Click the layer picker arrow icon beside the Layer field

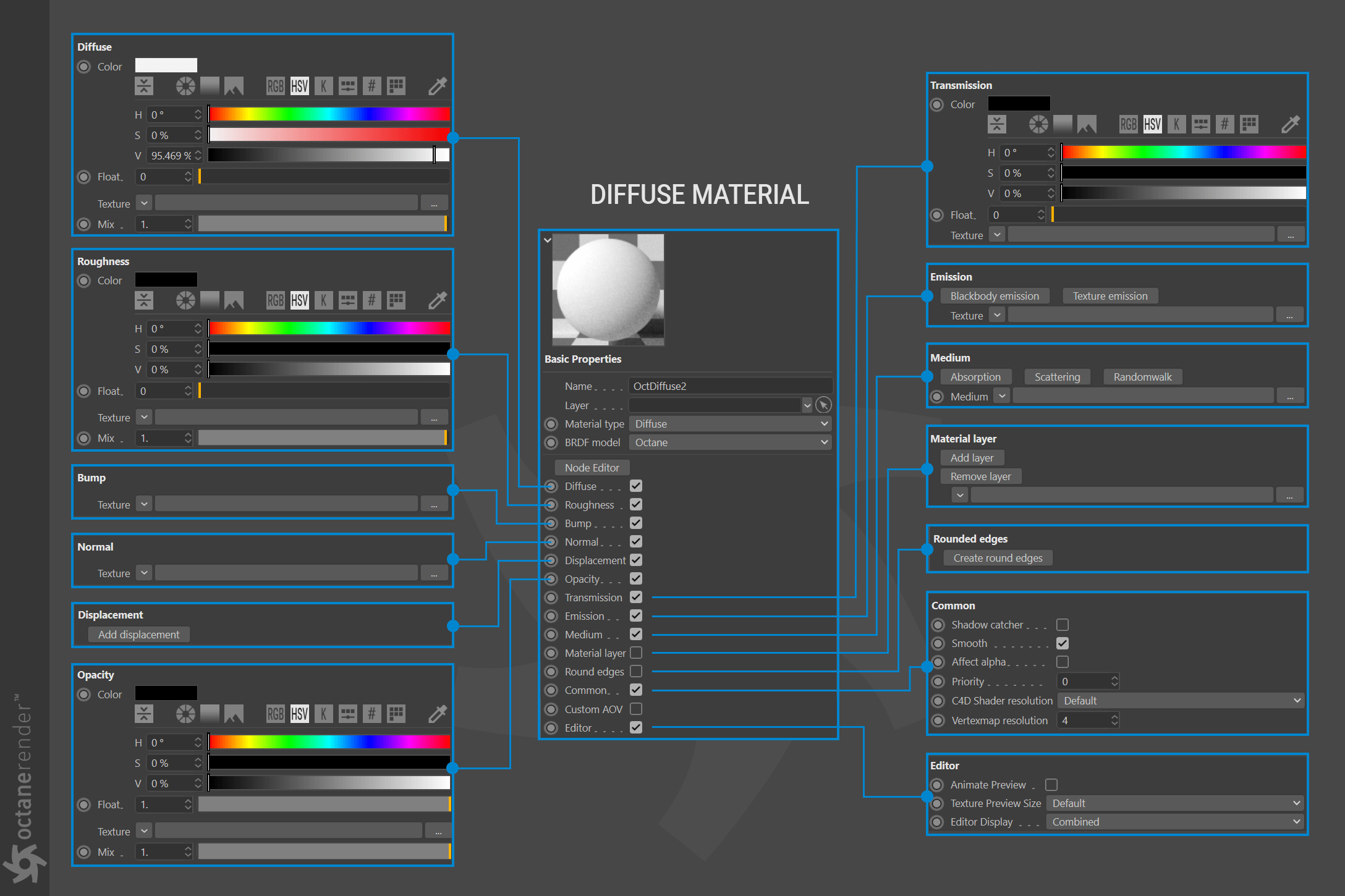823,405
